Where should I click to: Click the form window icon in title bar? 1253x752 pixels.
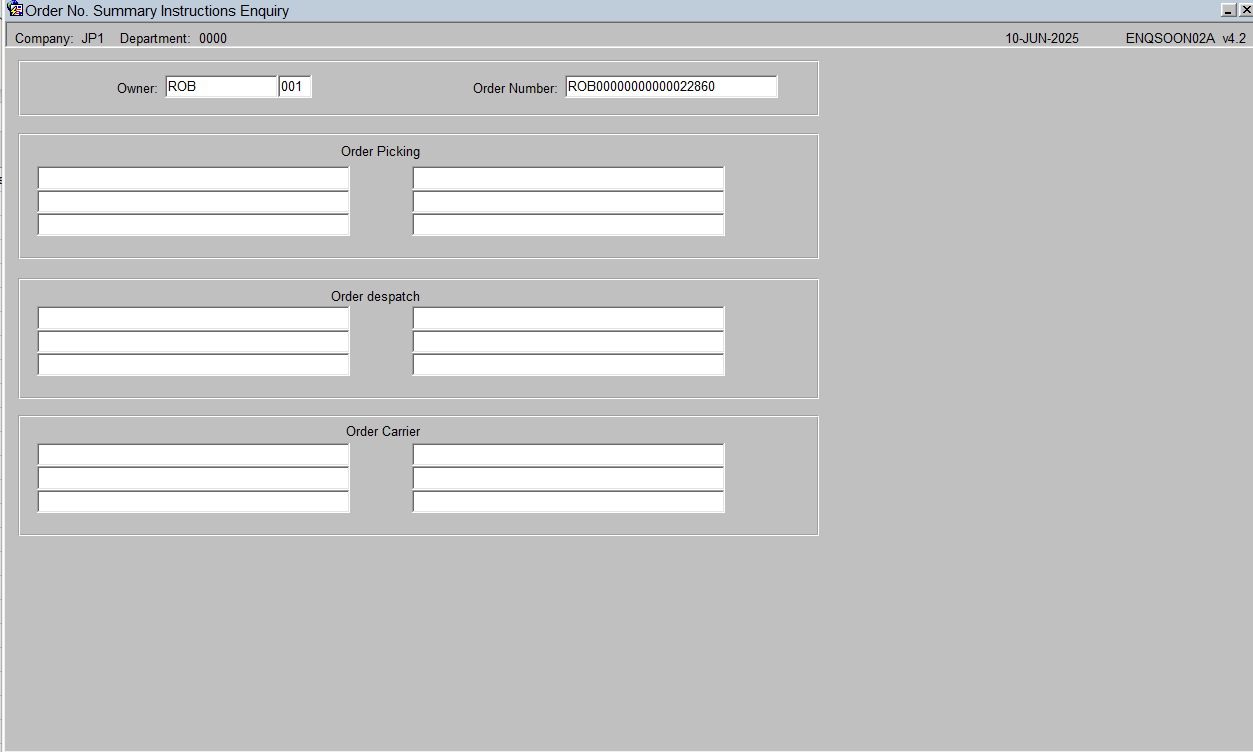pyautogui.click(x=15, y=10)
